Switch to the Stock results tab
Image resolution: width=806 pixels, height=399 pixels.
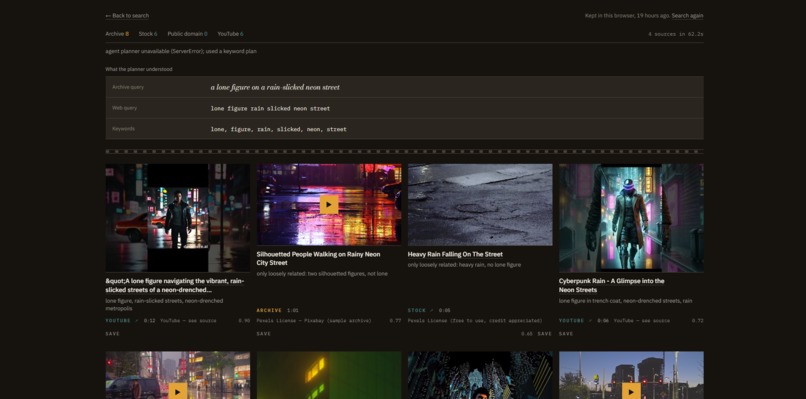pos(148,34)
